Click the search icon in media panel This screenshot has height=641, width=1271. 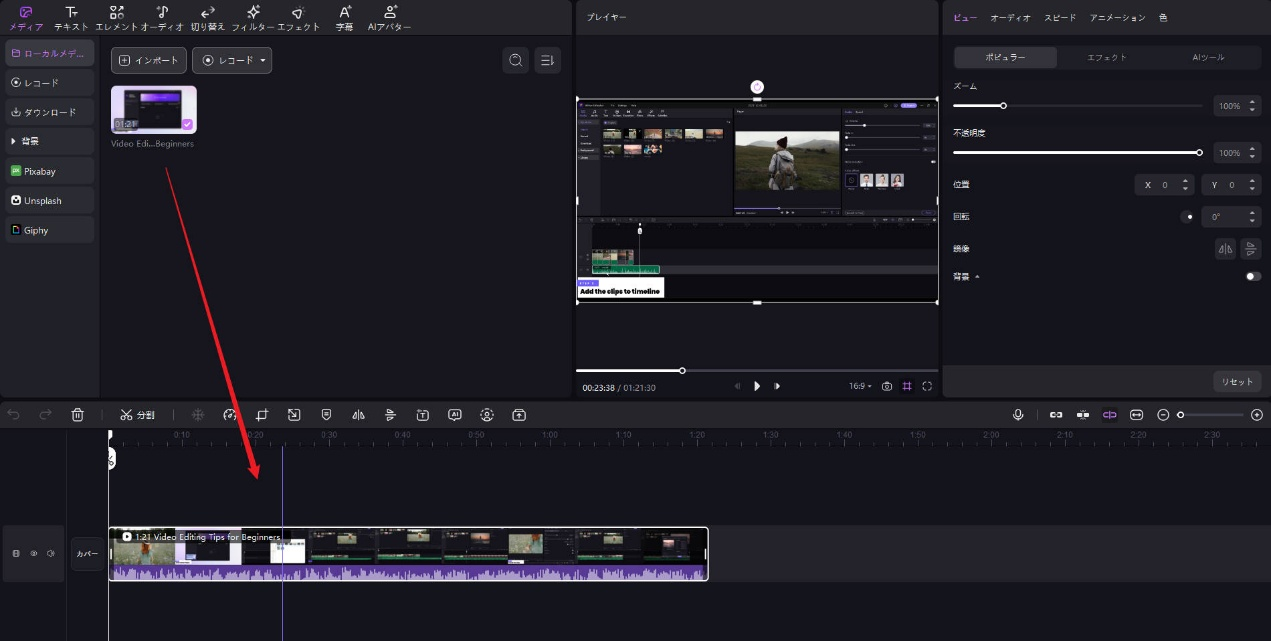click(x=516, y=60)
